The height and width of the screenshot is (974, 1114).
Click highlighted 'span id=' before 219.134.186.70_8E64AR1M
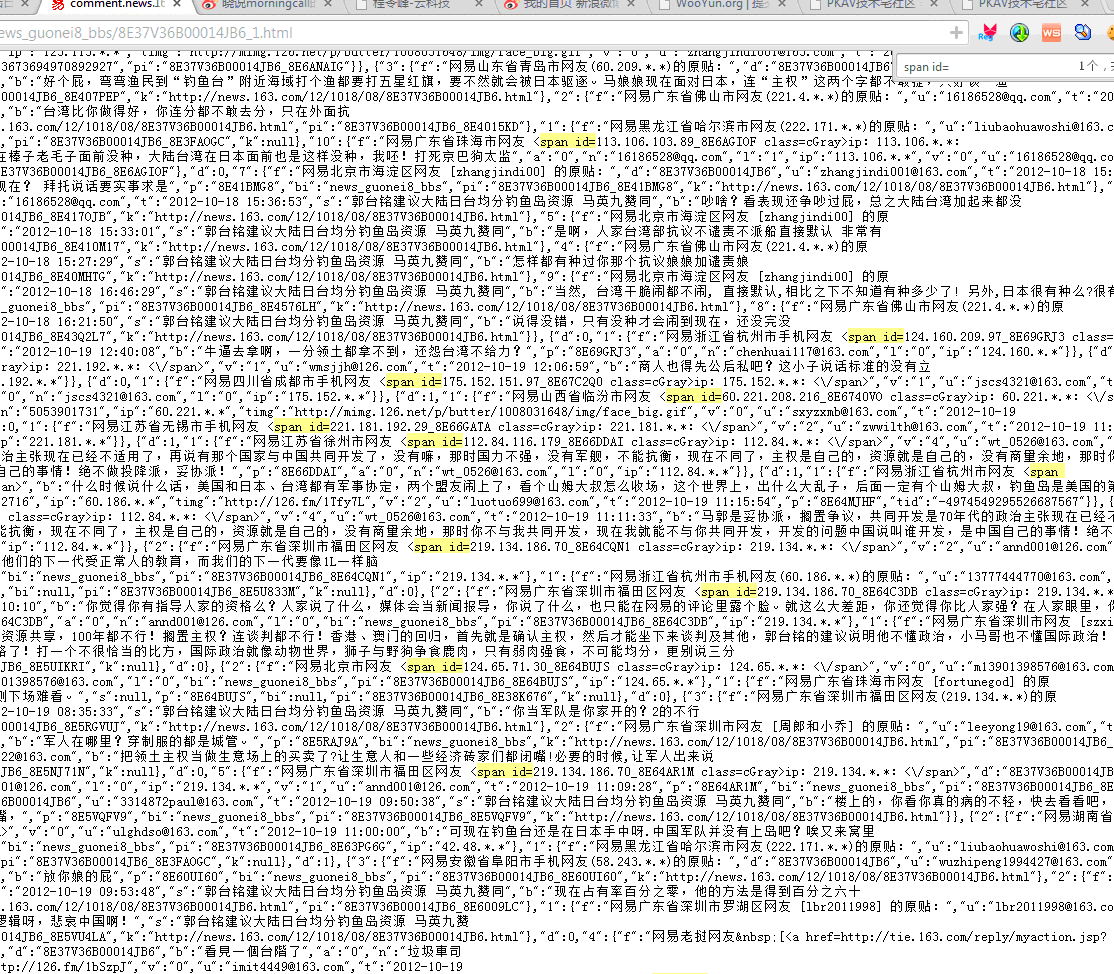coord(504,772)
